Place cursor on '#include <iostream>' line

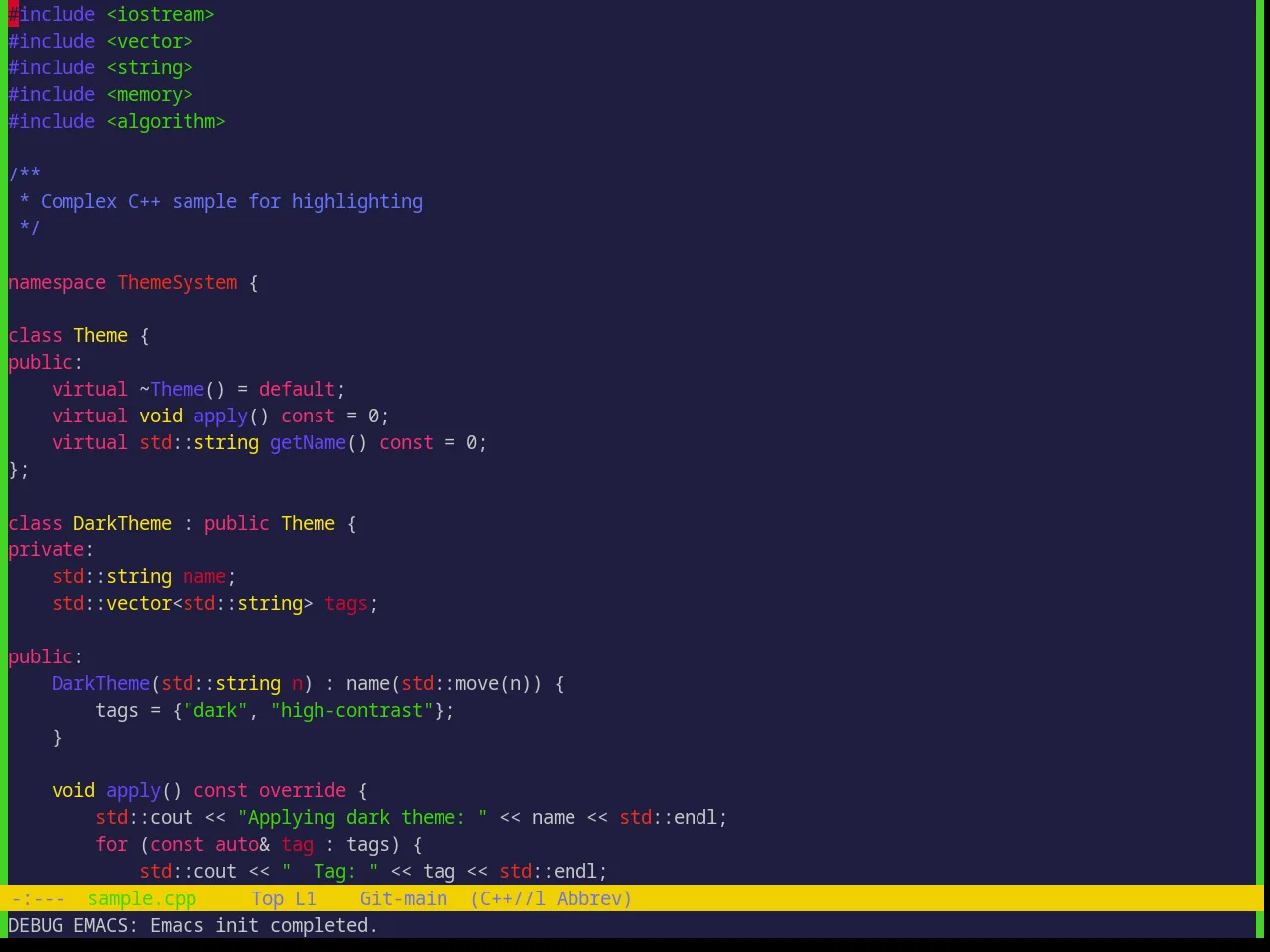(x=111, y=14)
